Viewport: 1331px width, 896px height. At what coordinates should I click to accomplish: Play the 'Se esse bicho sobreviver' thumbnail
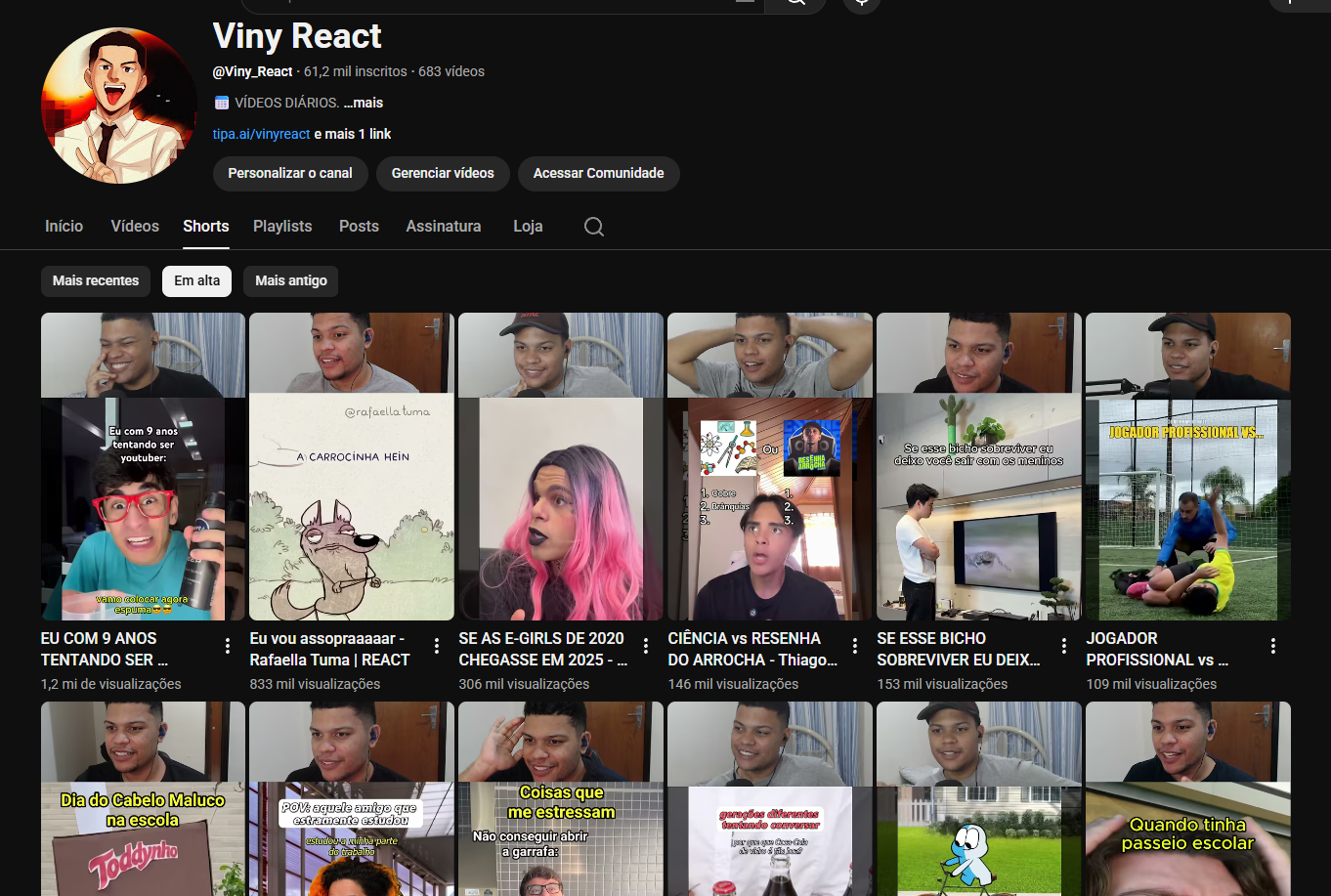click(979, 466)
